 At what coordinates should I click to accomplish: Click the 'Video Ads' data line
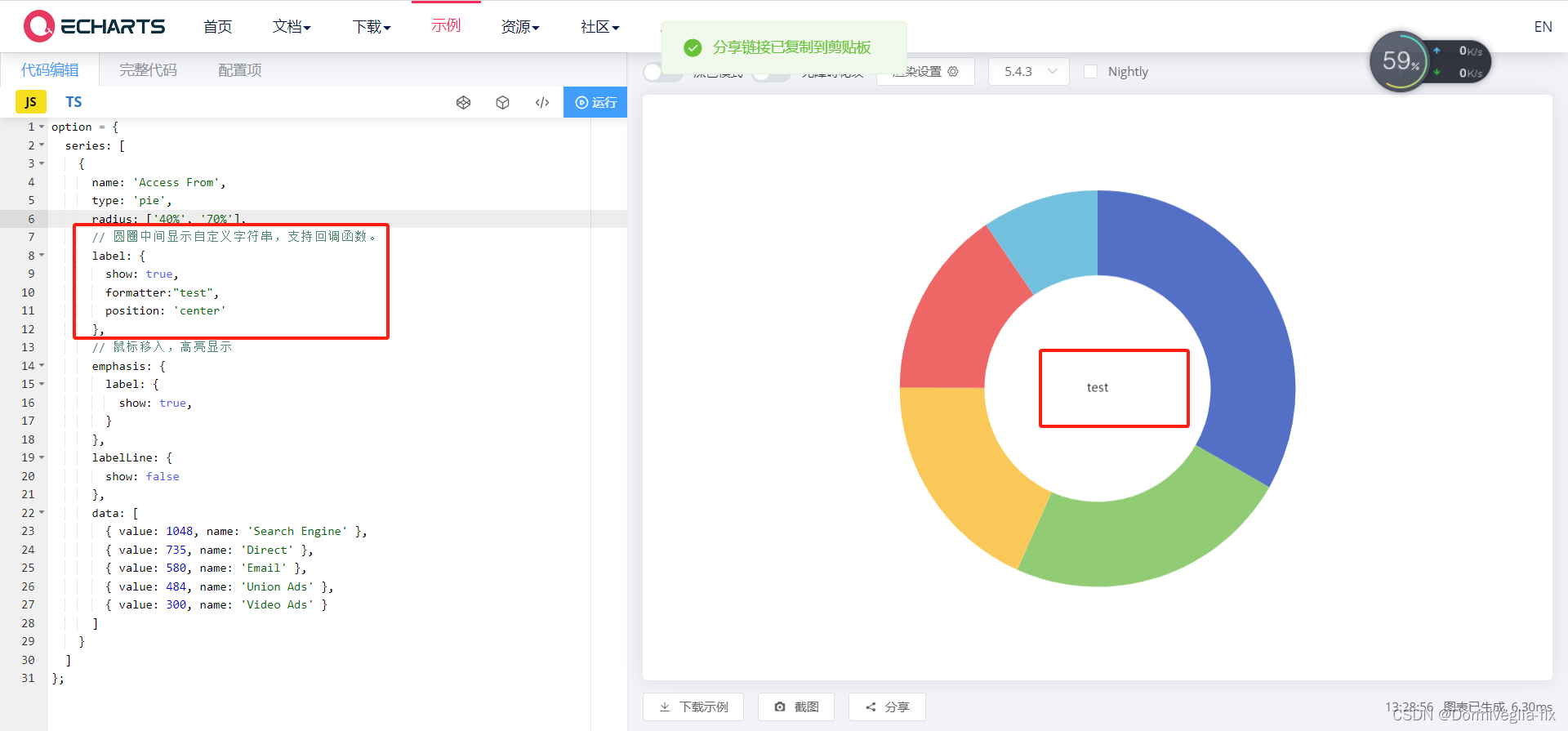[x=216, y=604]
